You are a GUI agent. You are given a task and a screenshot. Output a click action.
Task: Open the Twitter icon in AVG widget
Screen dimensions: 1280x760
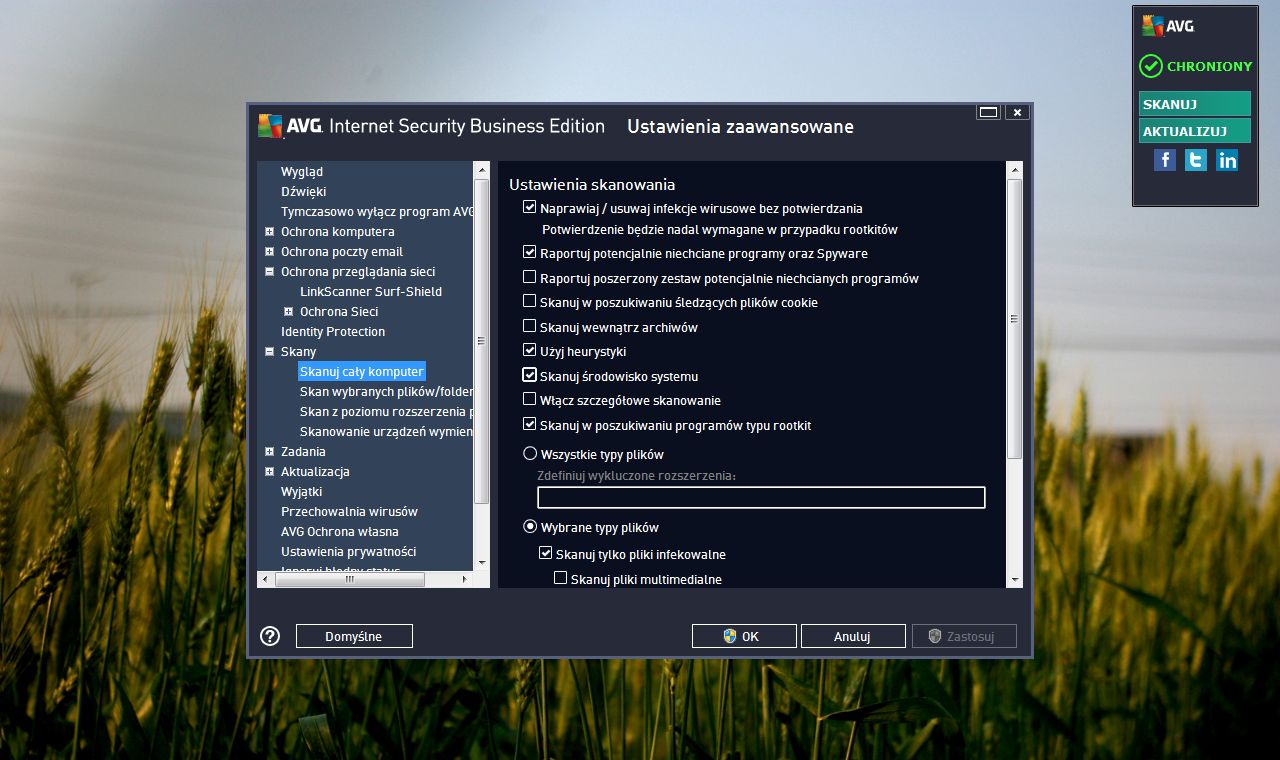(x=1196, y=160)
